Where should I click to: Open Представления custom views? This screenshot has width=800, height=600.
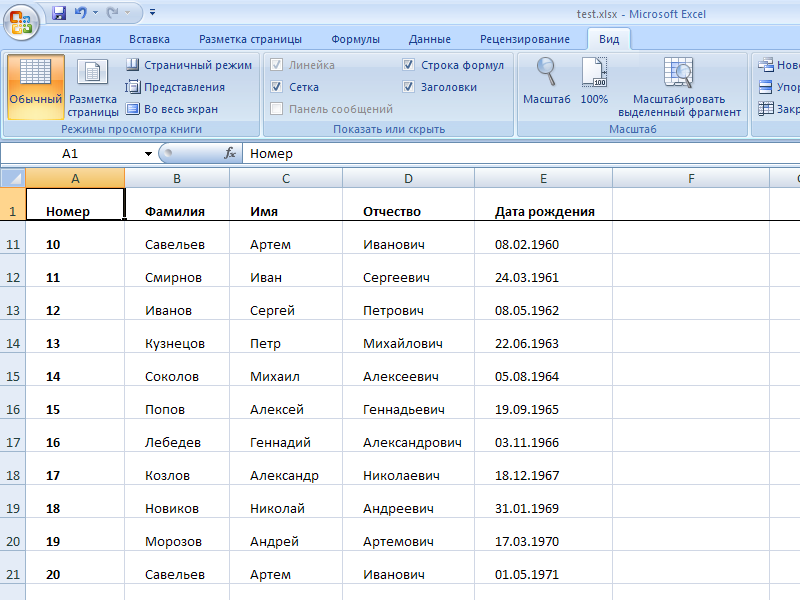175,87
